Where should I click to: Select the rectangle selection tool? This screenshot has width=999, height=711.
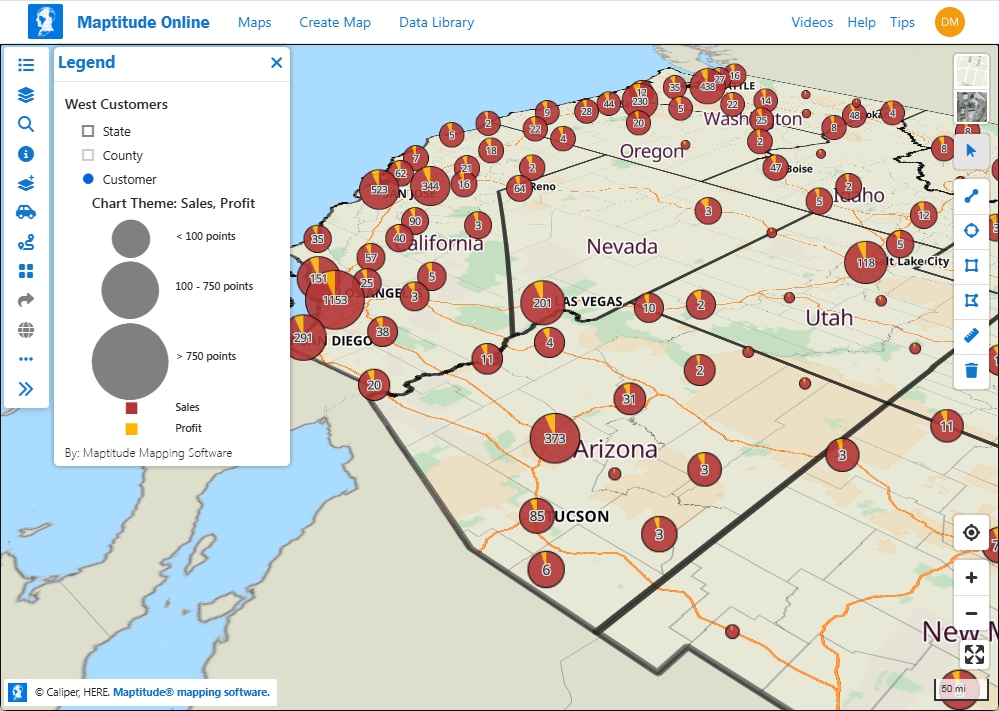point(971,265)
